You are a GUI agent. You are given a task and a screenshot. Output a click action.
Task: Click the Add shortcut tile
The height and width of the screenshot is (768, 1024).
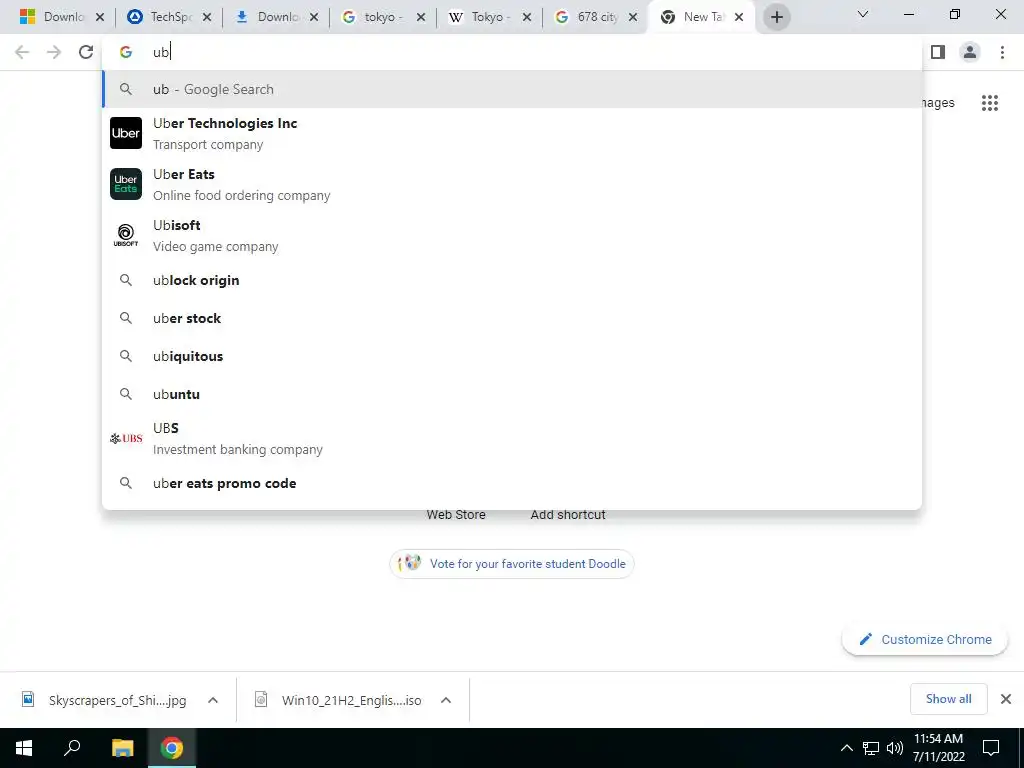[x=568, y=515]
